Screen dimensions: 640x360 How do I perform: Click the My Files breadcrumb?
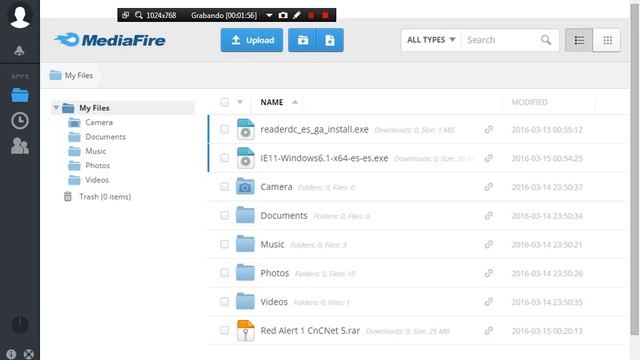click(x=78, y=76)
